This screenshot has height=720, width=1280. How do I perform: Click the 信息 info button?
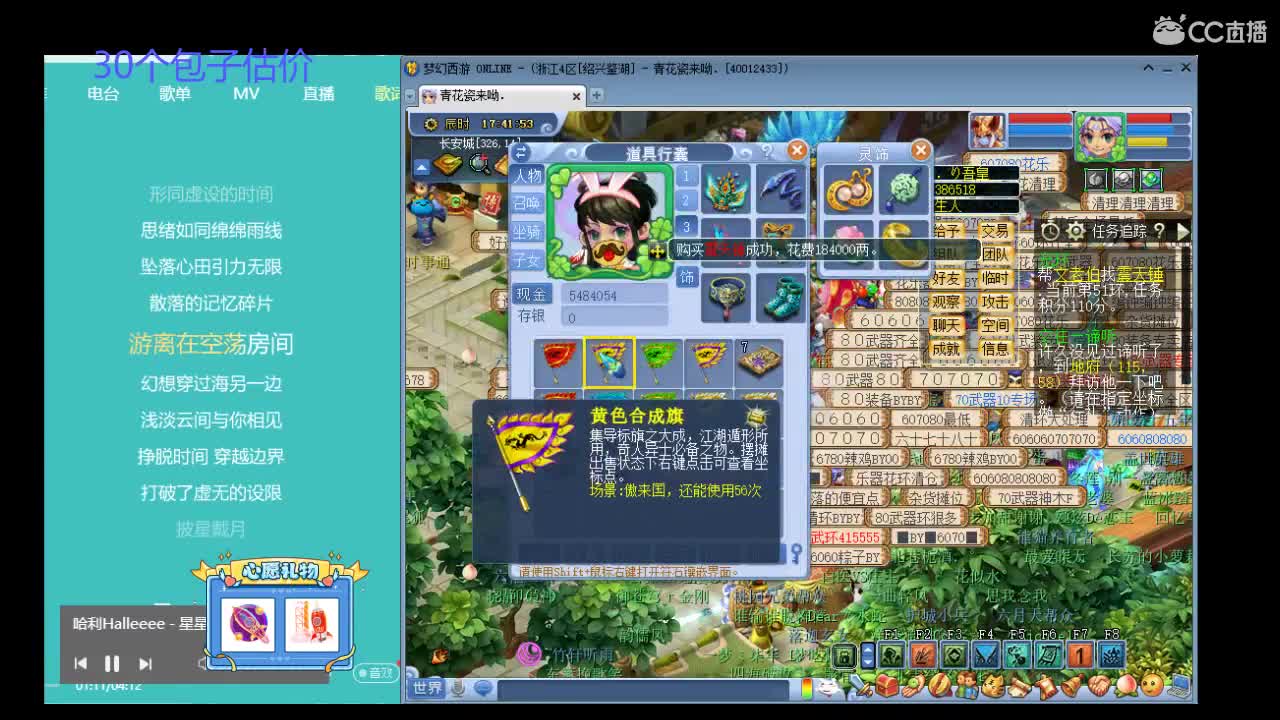995,349
